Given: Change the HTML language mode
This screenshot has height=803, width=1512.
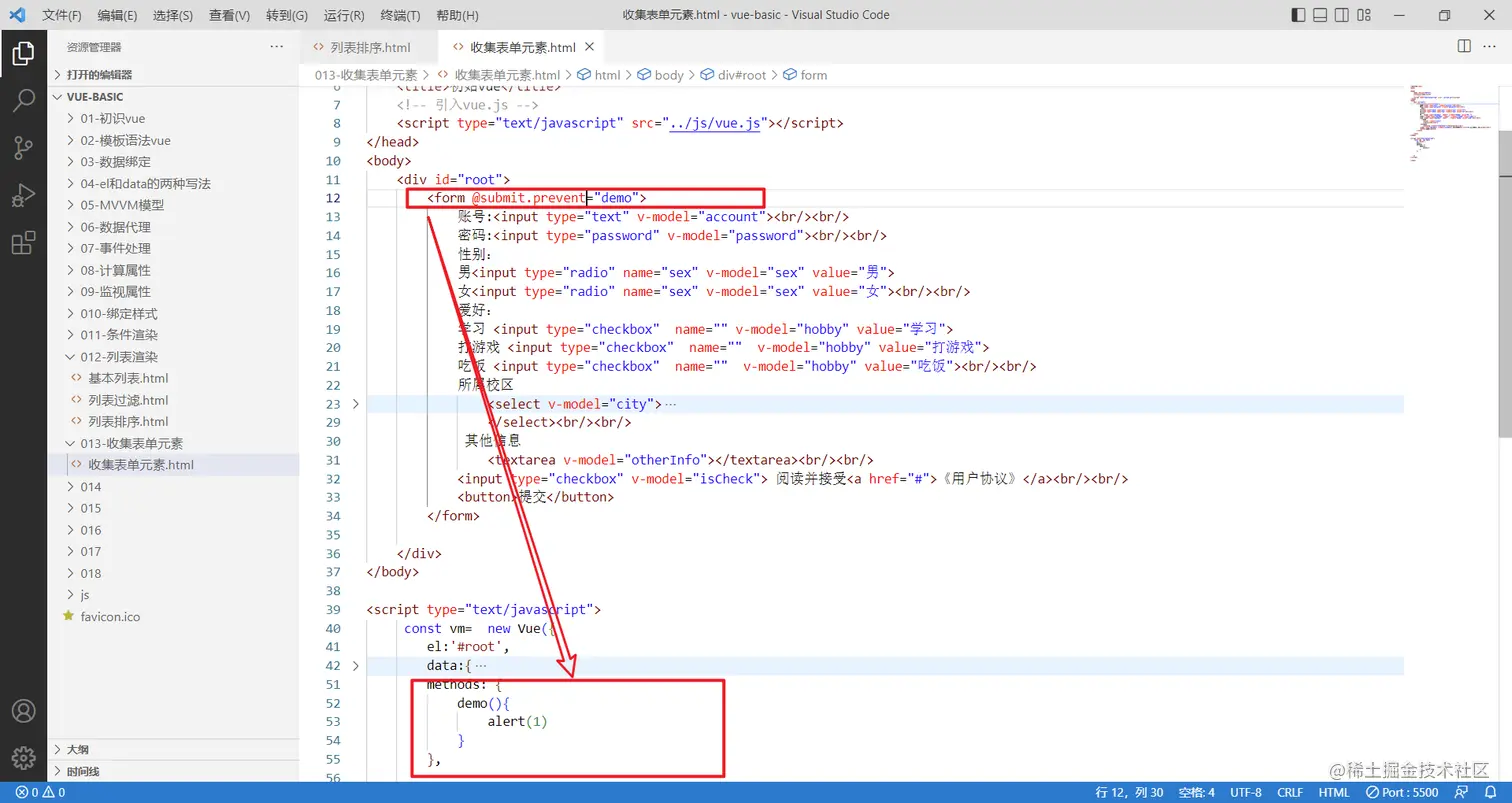Looking at the screenshot, I should click(1334, 792).
